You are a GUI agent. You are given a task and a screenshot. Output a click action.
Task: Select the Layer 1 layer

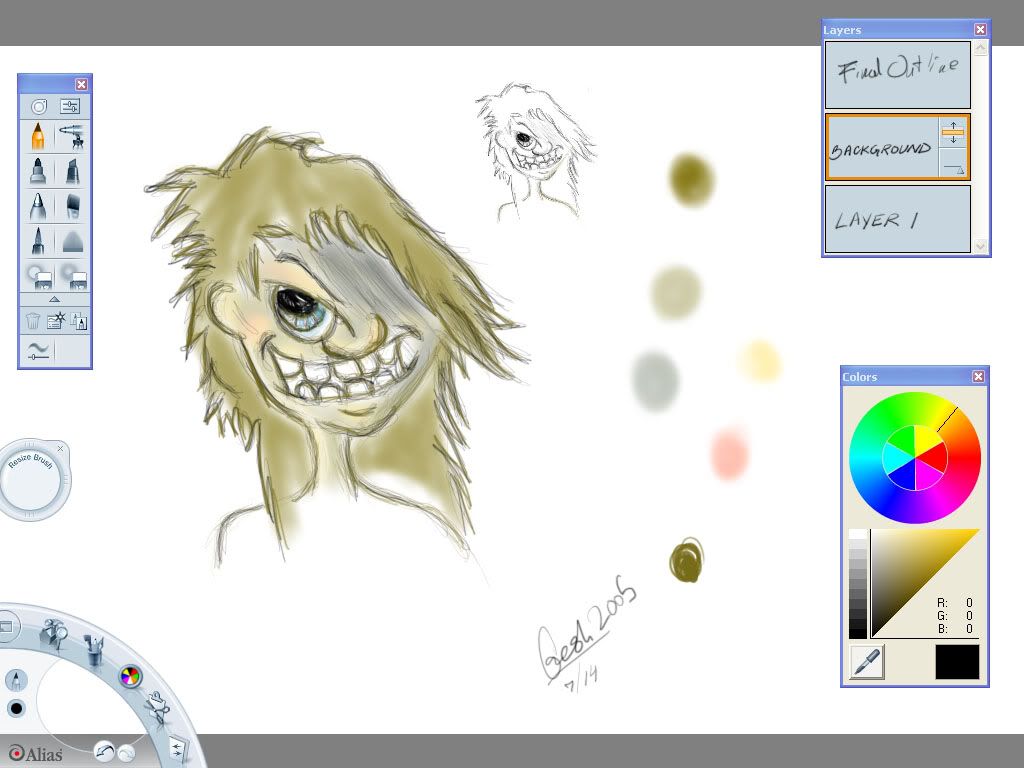click(x=897, y=219)
